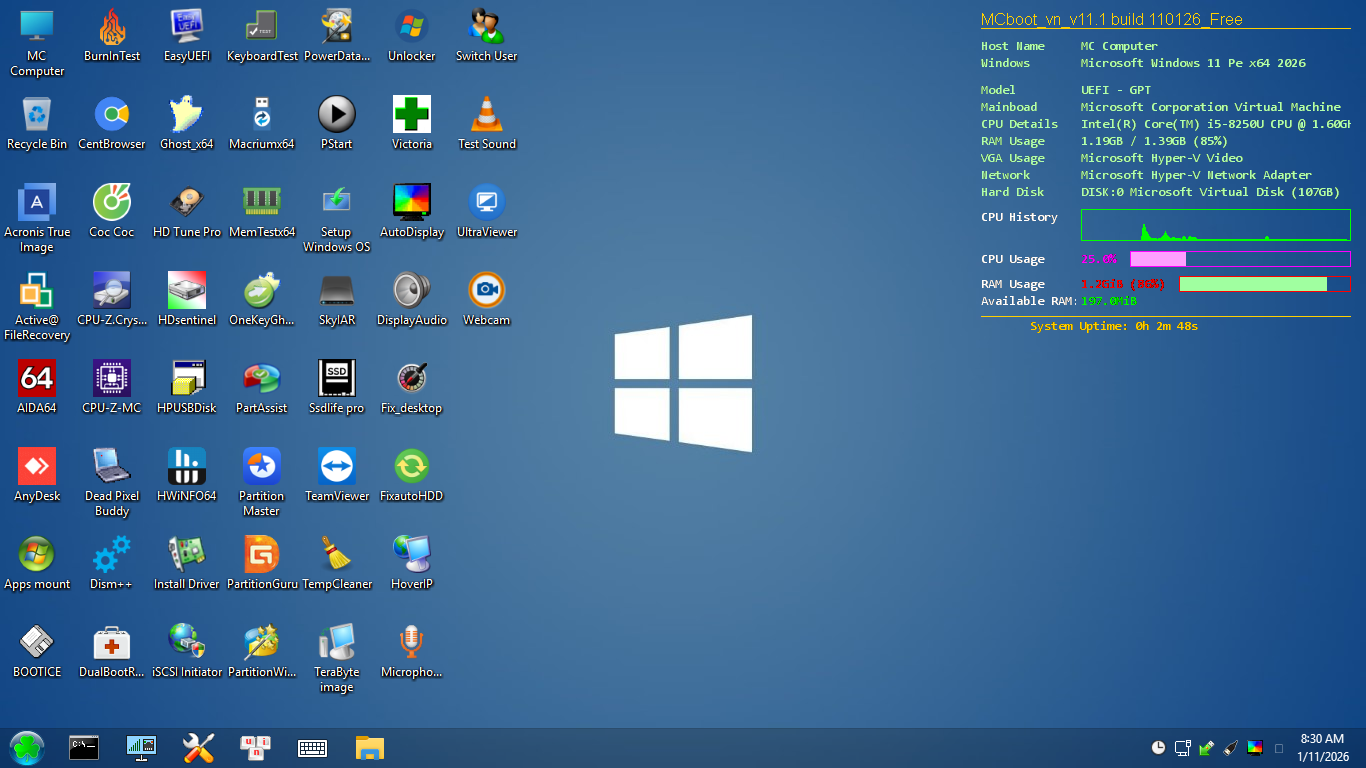Open File Explorer from the taskbar
This screenshot has width=1366, height=768.
[x=370, y=748]
